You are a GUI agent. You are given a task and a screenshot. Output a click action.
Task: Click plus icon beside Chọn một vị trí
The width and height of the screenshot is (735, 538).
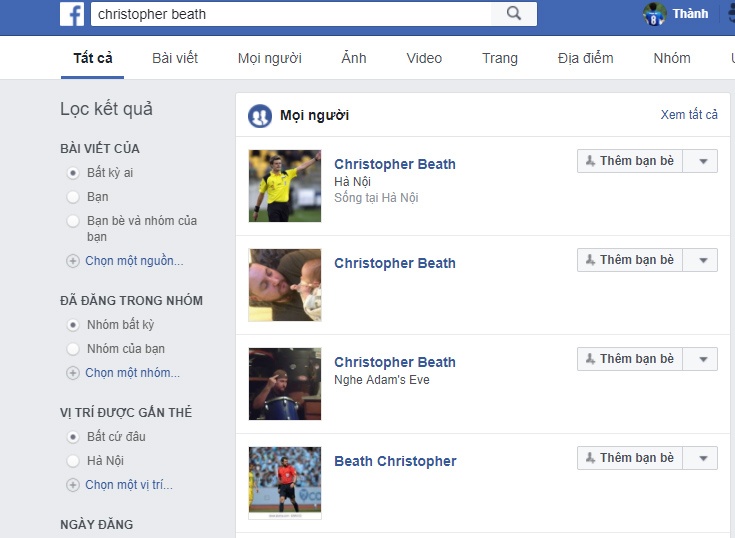pyautogui.click(x=73, y=485)
